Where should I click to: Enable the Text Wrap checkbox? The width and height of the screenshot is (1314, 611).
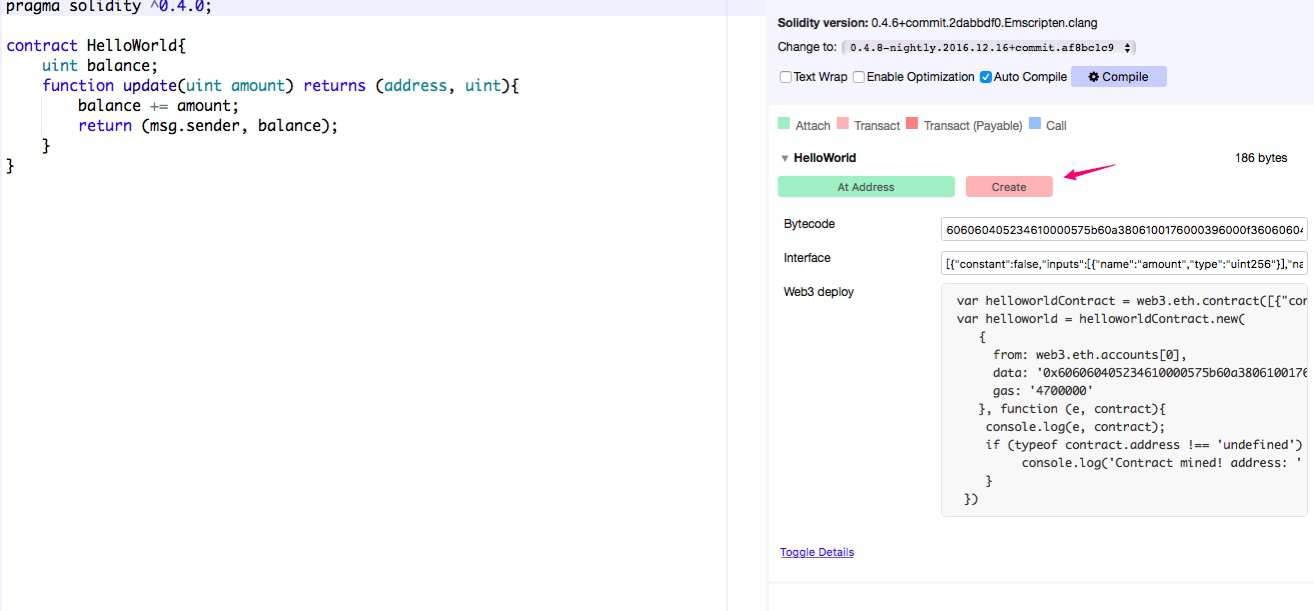pyautogui.click(x=786, y=77)
